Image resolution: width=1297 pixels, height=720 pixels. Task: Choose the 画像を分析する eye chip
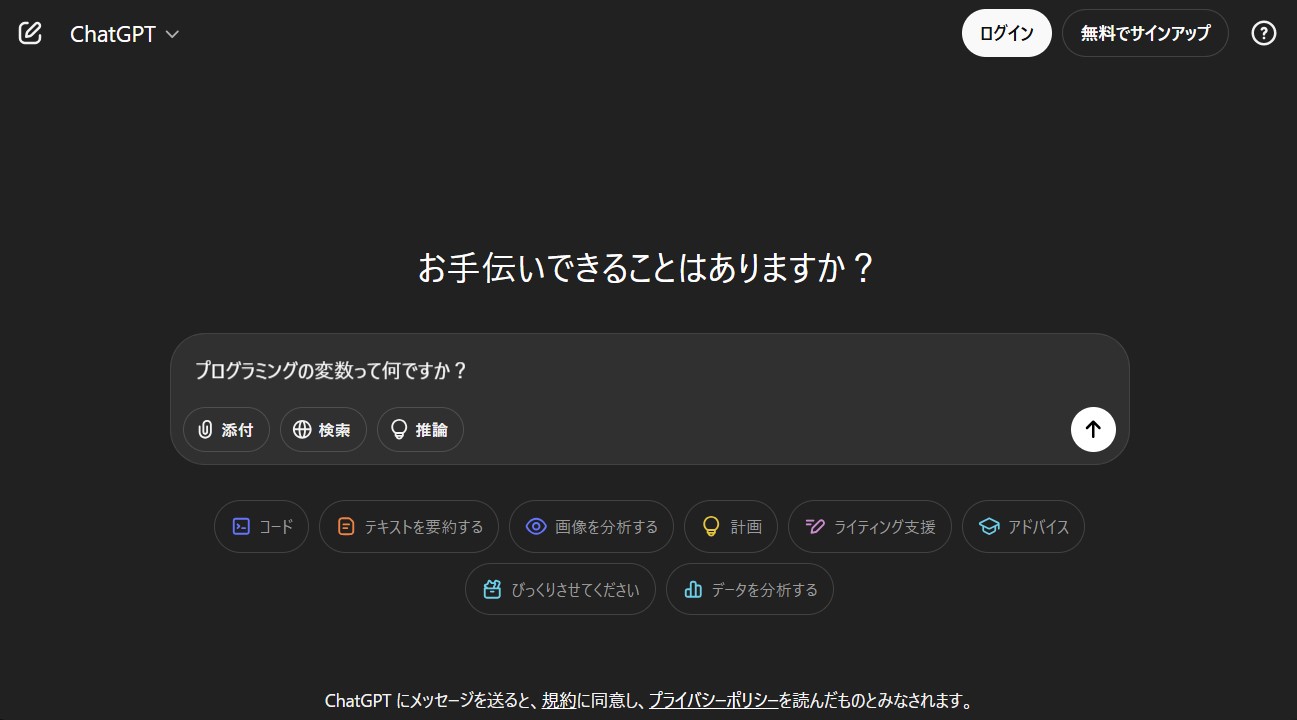coord(591,526)
